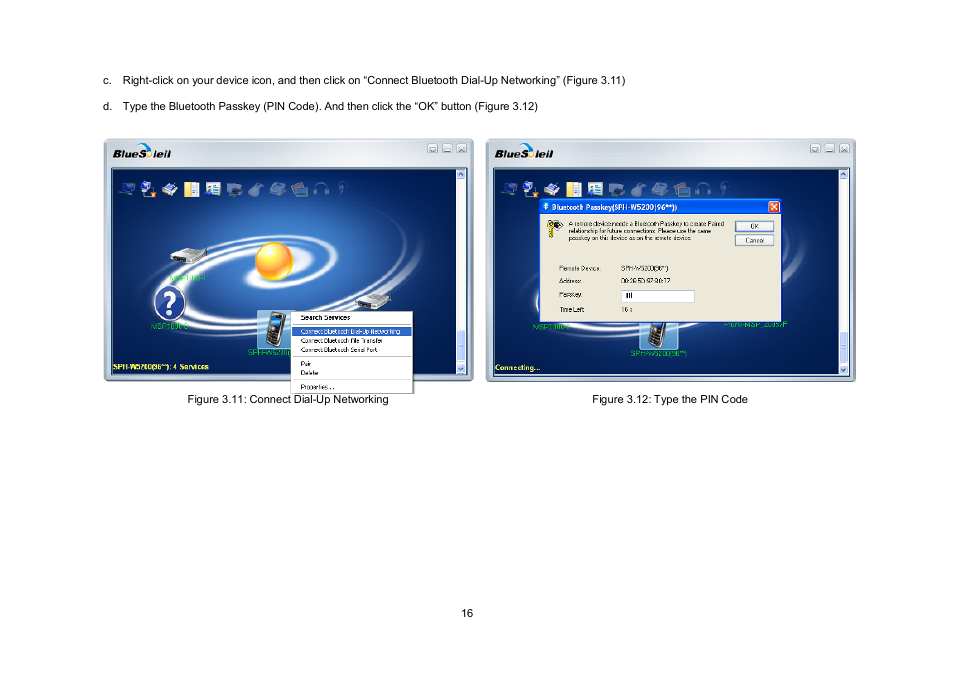The image size is (954, 675).
Task: Click scrollbar thumb, Figure 3.12 window
Action: (843, 347)
